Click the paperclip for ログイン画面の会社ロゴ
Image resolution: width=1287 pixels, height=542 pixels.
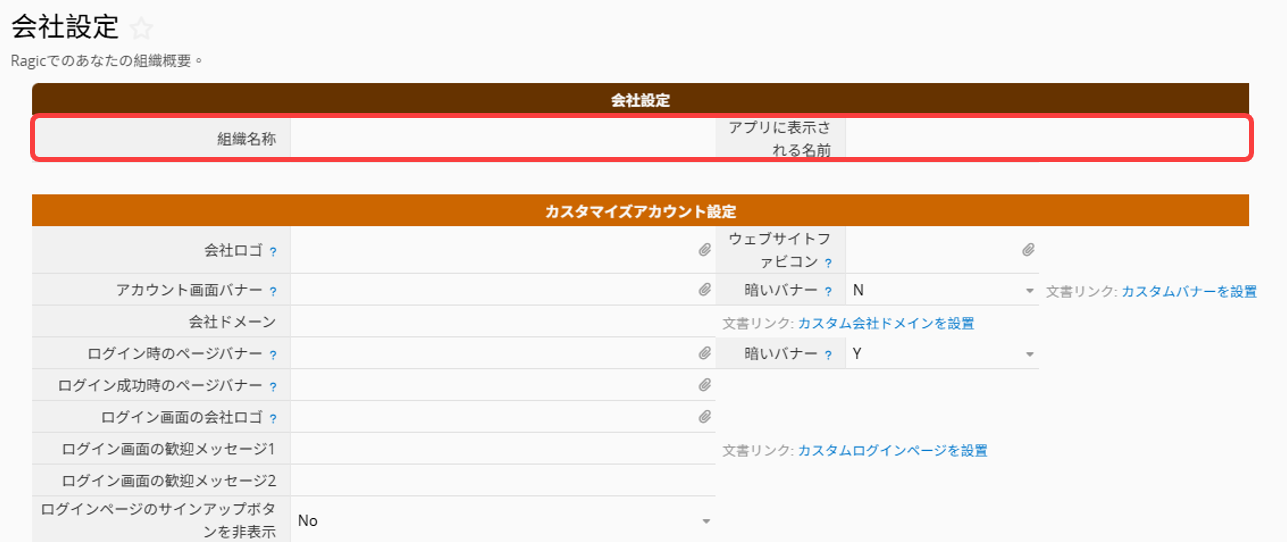point(705,417)
